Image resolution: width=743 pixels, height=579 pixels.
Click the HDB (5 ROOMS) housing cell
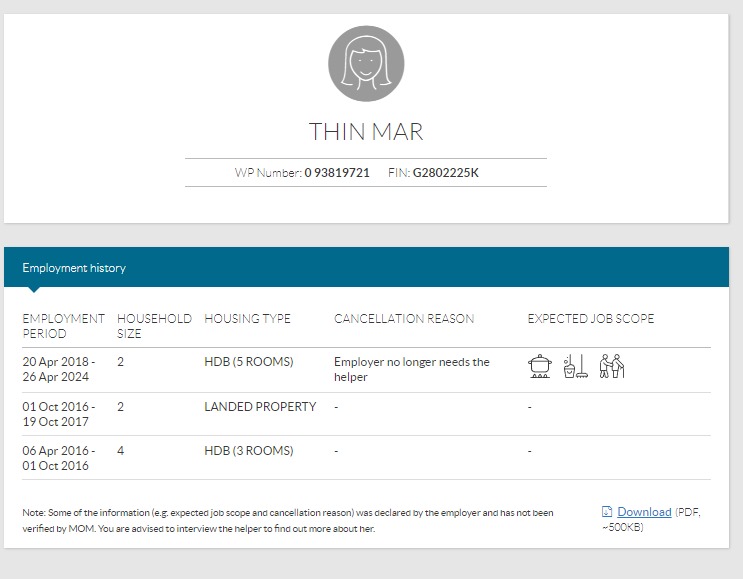pos(249,362)
